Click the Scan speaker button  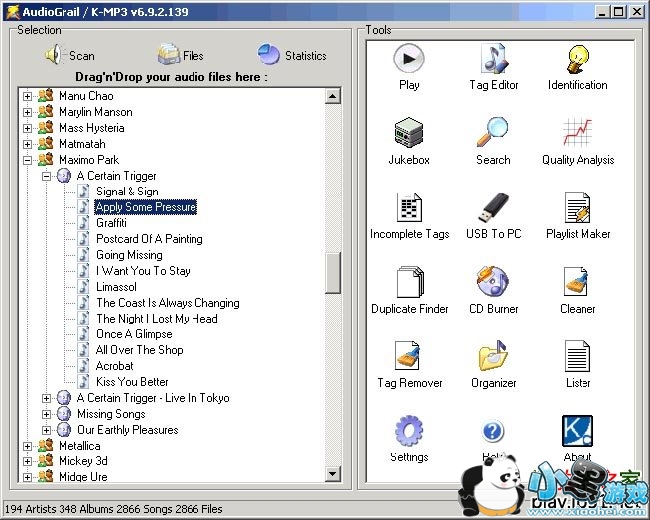70,55
